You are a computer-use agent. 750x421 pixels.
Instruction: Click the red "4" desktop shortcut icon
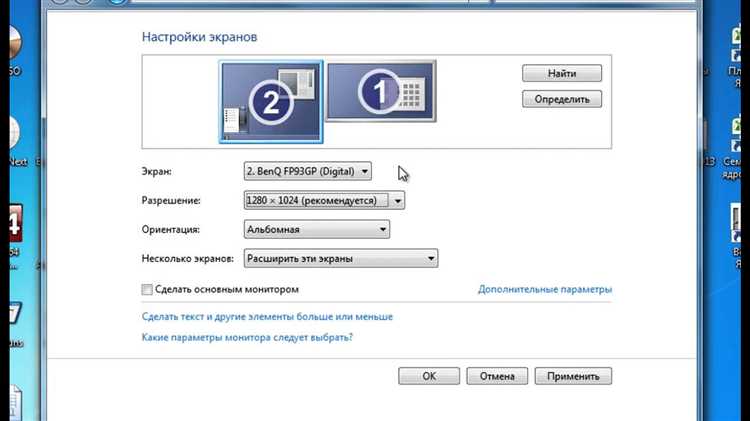[15, 224]
